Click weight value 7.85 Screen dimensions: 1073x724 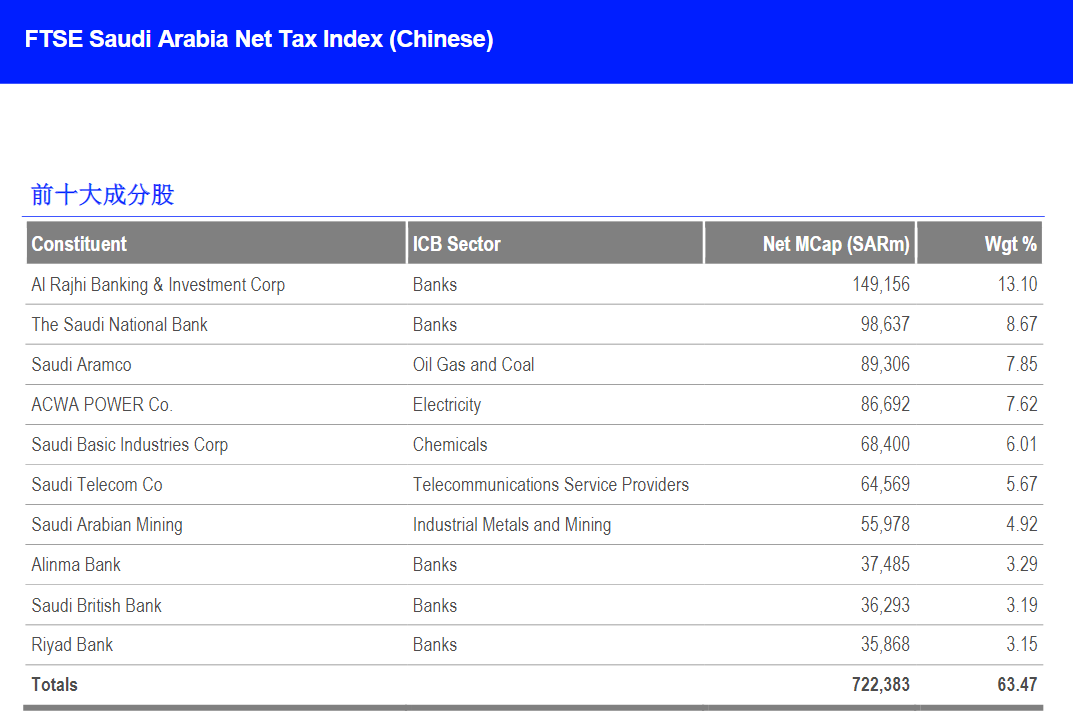[1022, 365]
